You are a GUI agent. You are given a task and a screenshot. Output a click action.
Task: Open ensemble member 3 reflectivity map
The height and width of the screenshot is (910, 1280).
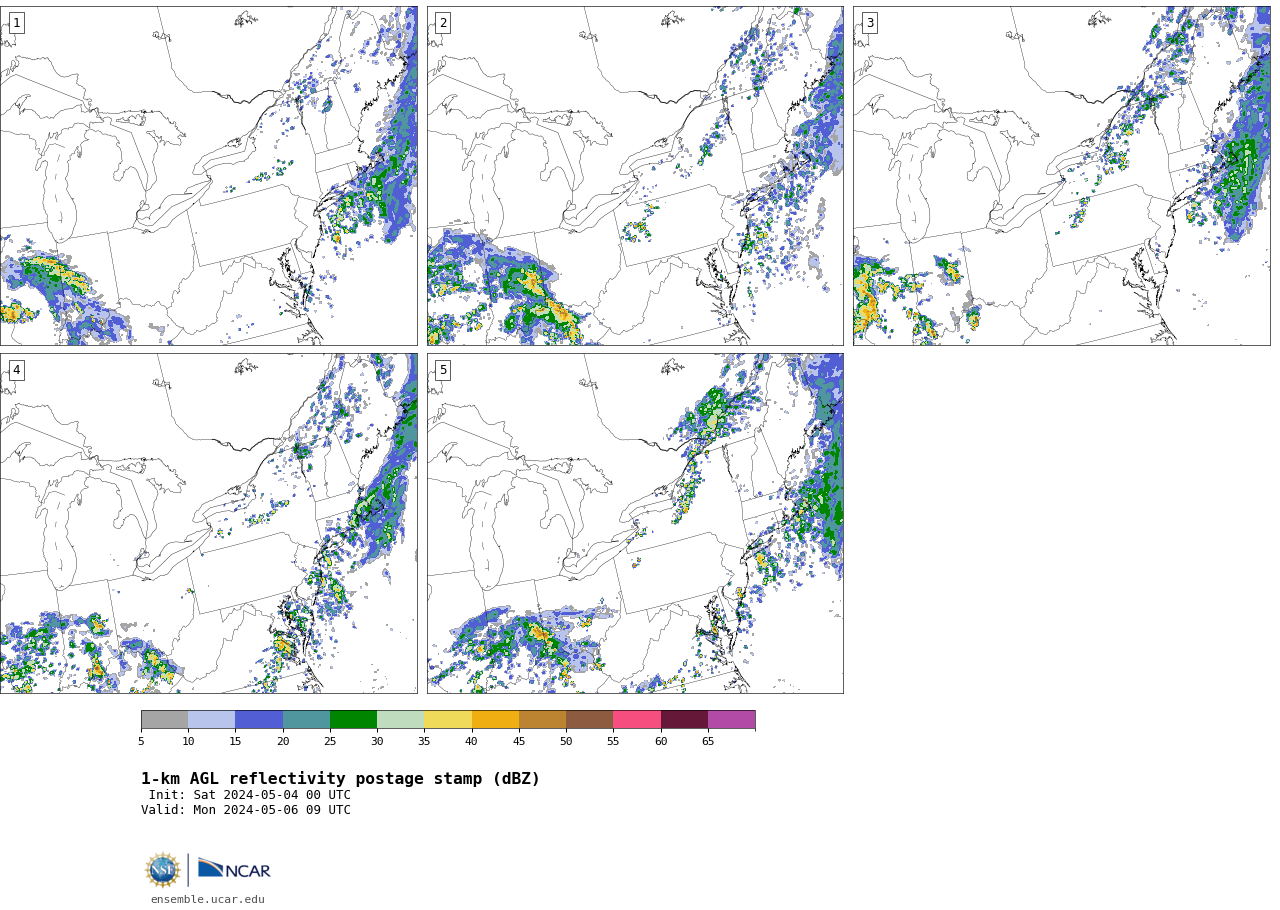[1062, 176]
